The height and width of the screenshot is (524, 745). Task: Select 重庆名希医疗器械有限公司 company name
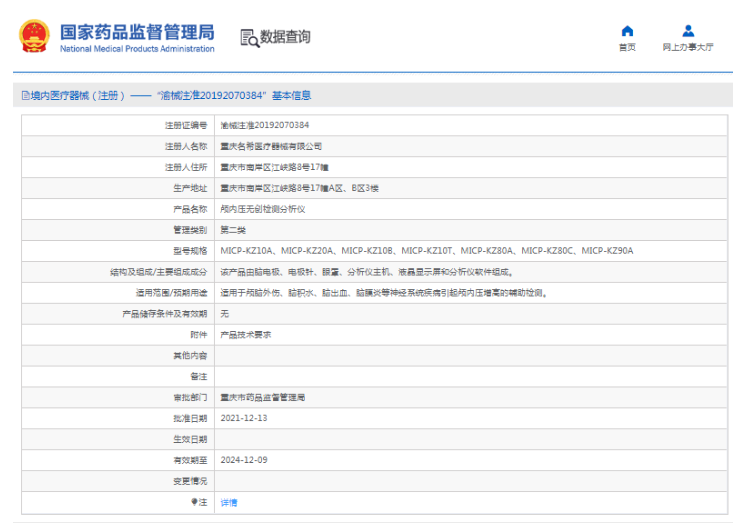coord(271,146)
